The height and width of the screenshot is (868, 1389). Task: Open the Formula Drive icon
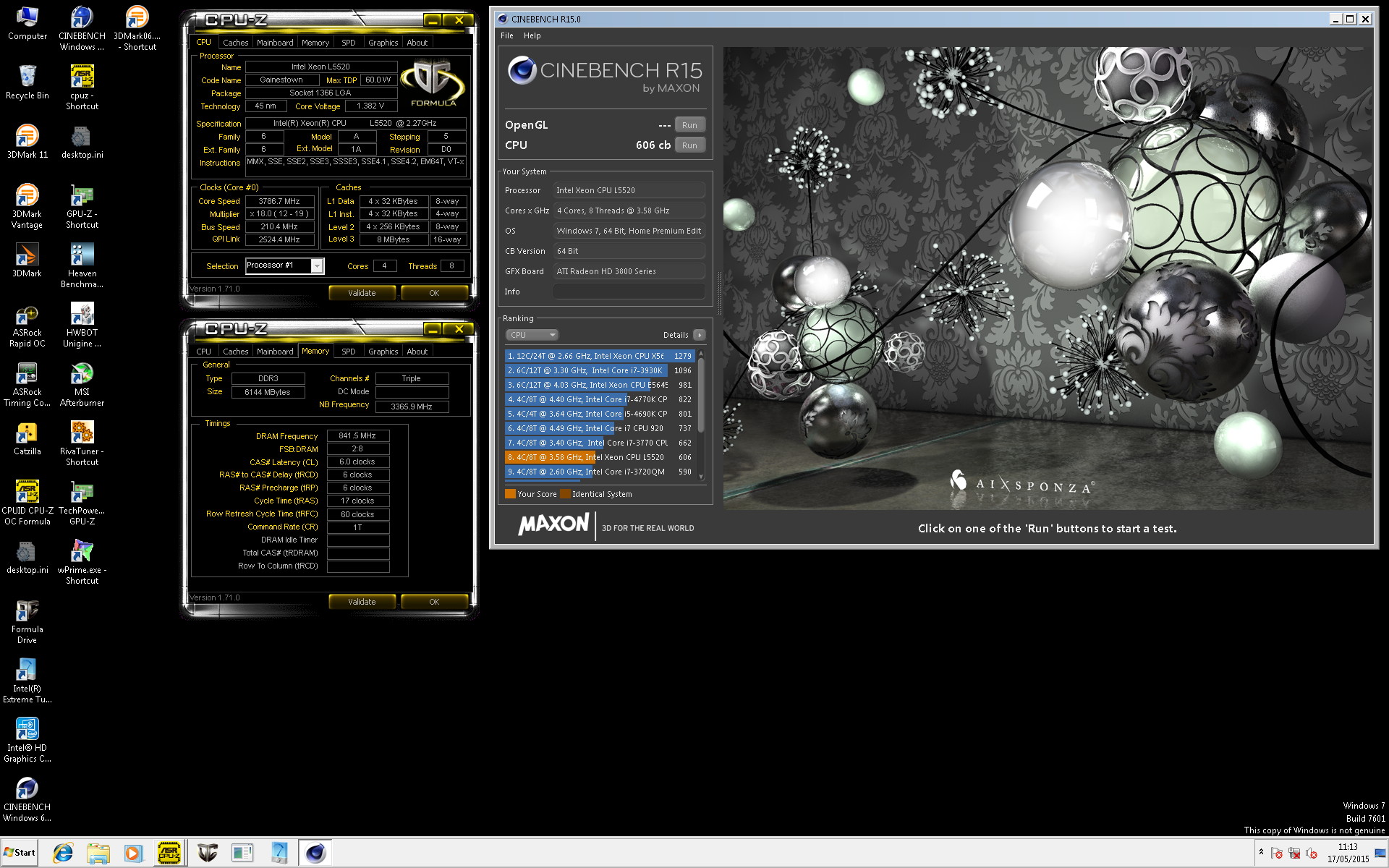click(x=27, y=622)
